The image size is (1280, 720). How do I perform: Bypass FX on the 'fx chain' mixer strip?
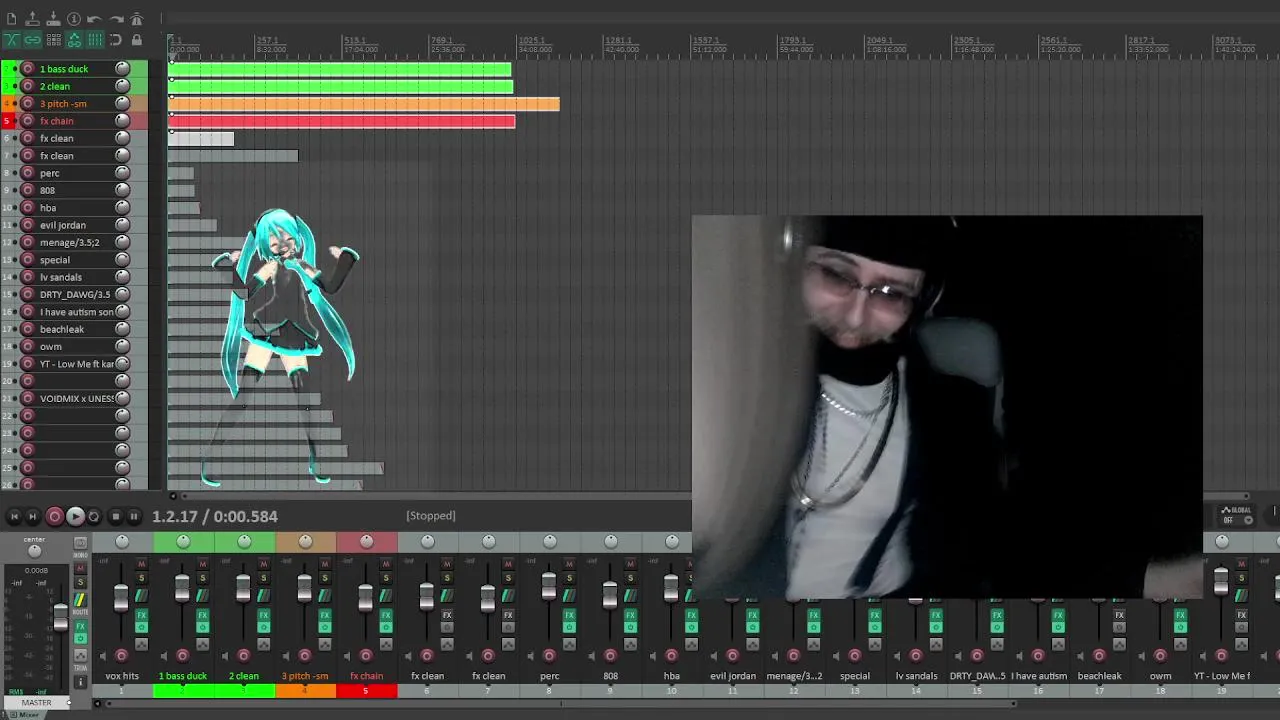point(385,628)
